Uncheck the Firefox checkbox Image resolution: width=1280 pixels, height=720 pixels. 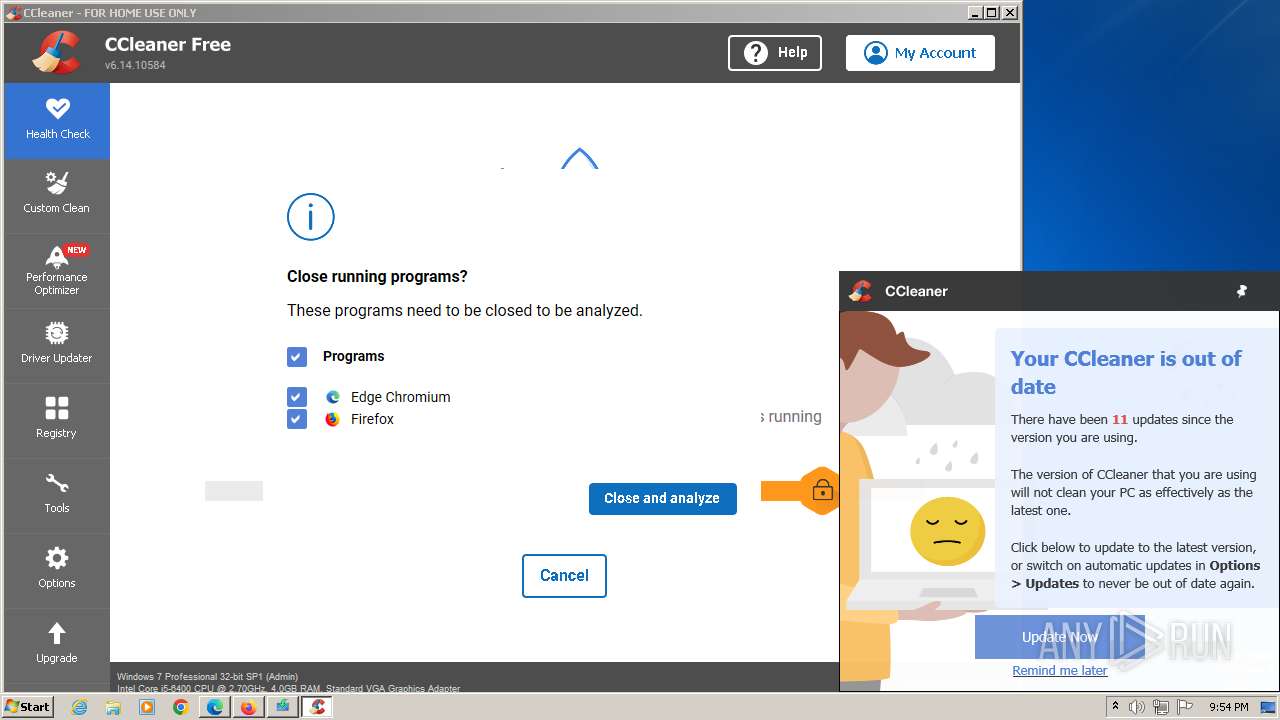297,419
